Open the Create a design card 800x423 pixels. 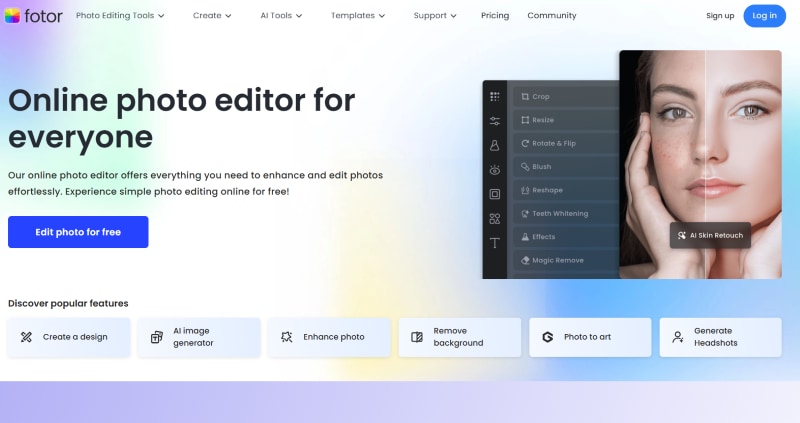(69, 337)
